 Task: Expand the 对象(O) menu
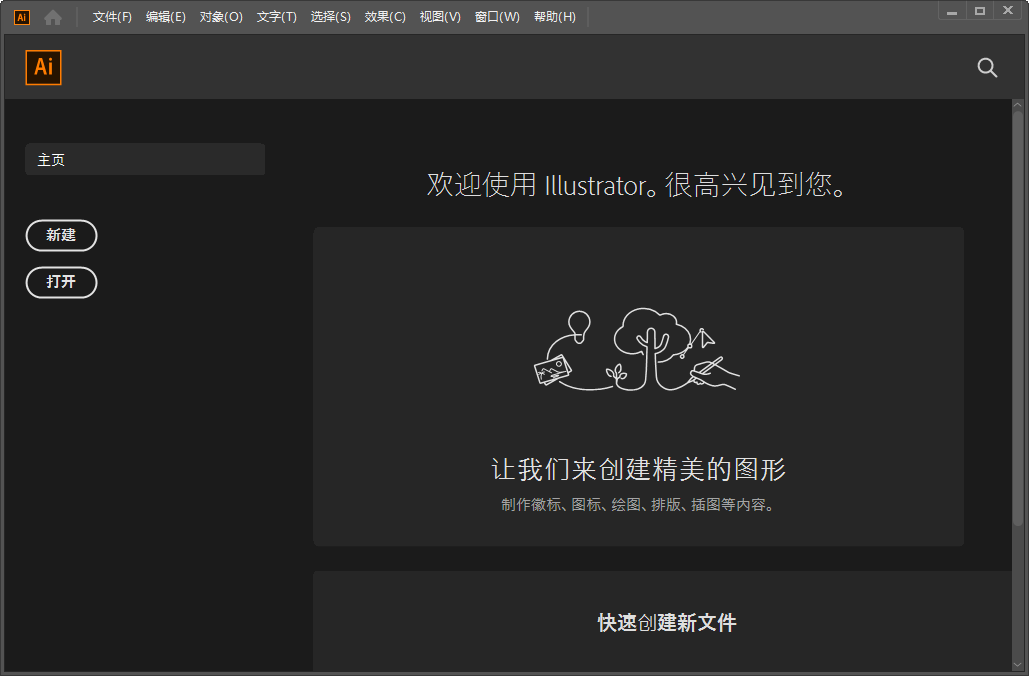[x=221, y=17]
